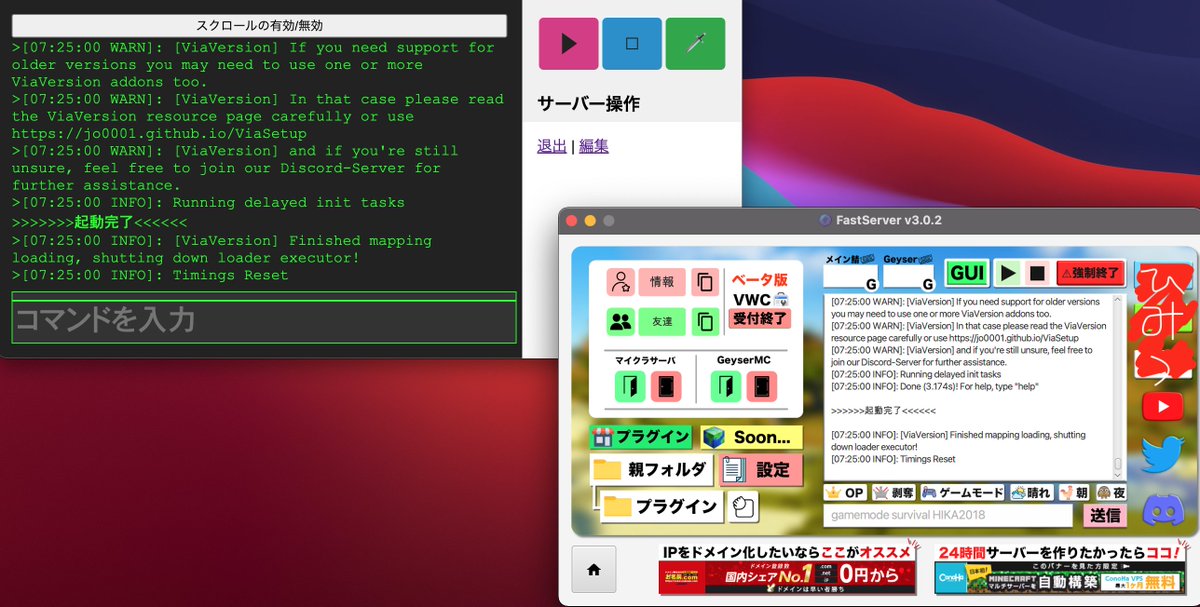Click the green GUI toggle button
1200x607 pixels.
968,273
